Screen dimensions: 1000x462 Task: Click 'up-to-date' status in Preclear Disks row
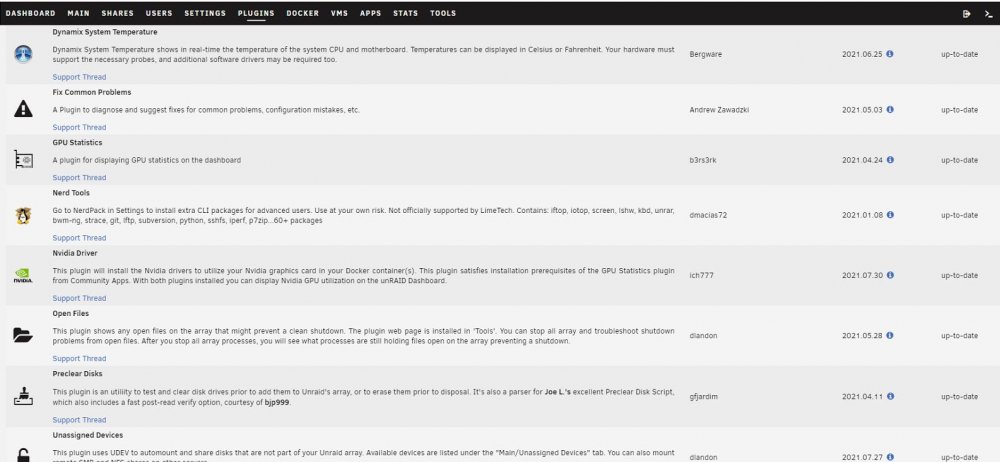tap(959, 397)
